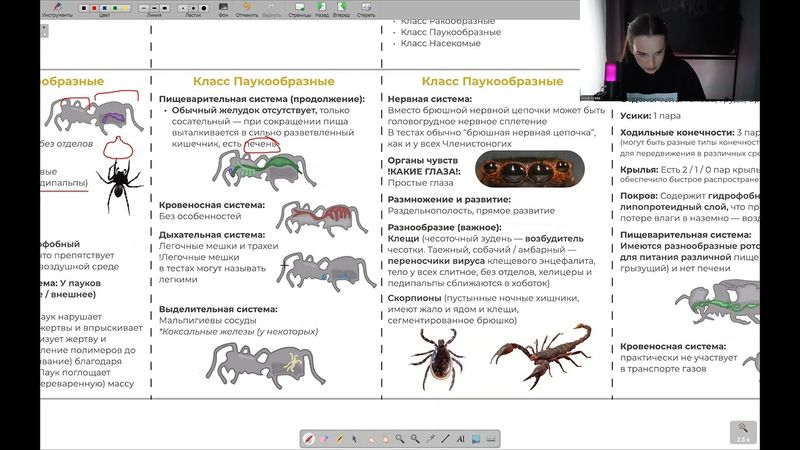Choose the thick line width
Screen dimensions: 800x450
click(x=165, y=8)
